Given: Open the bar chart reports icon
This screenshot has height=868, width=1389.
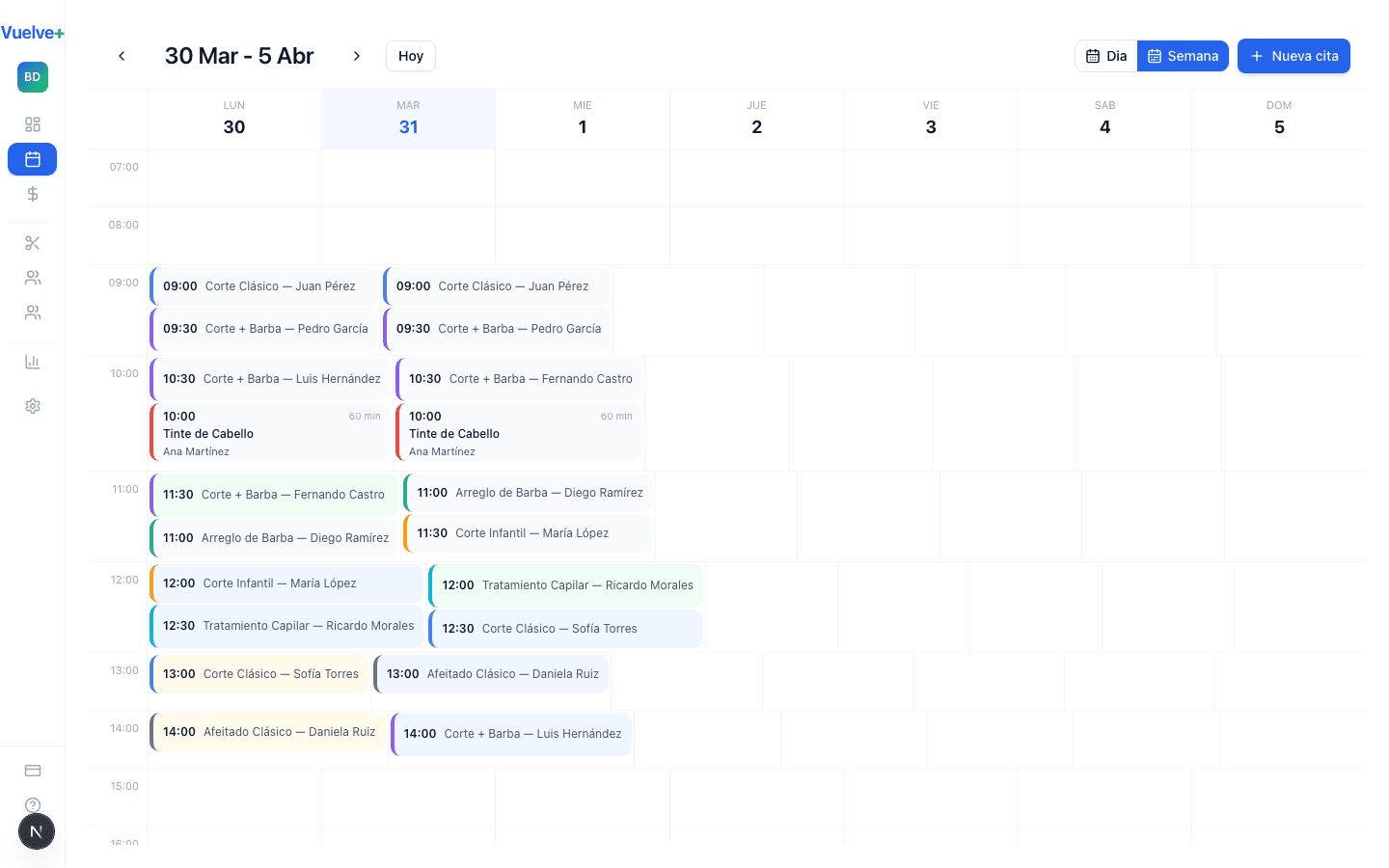Looking at the screenshot, I should click(33, 362).
